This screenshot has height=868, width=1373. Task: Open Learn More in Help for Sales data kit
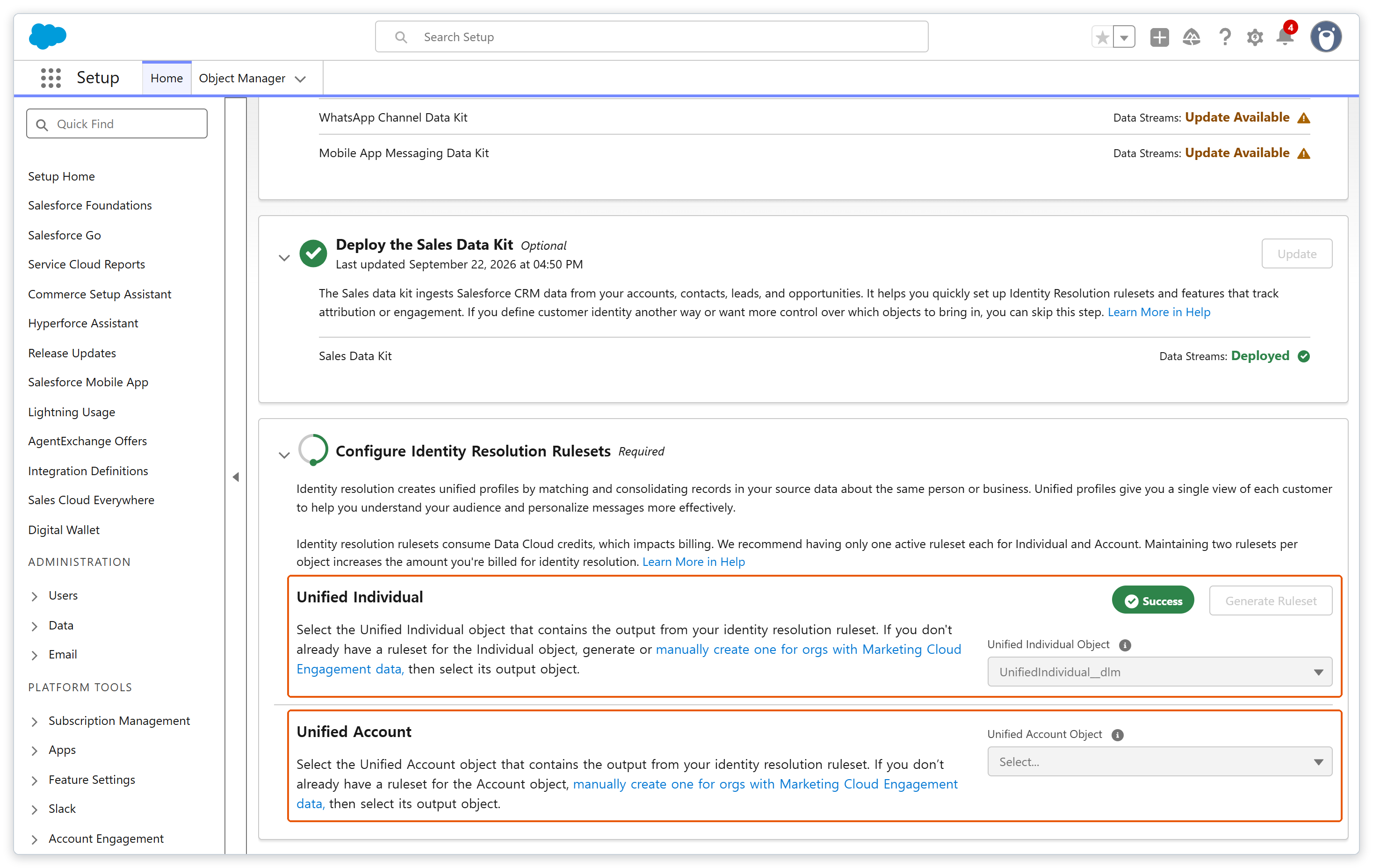1159,312
